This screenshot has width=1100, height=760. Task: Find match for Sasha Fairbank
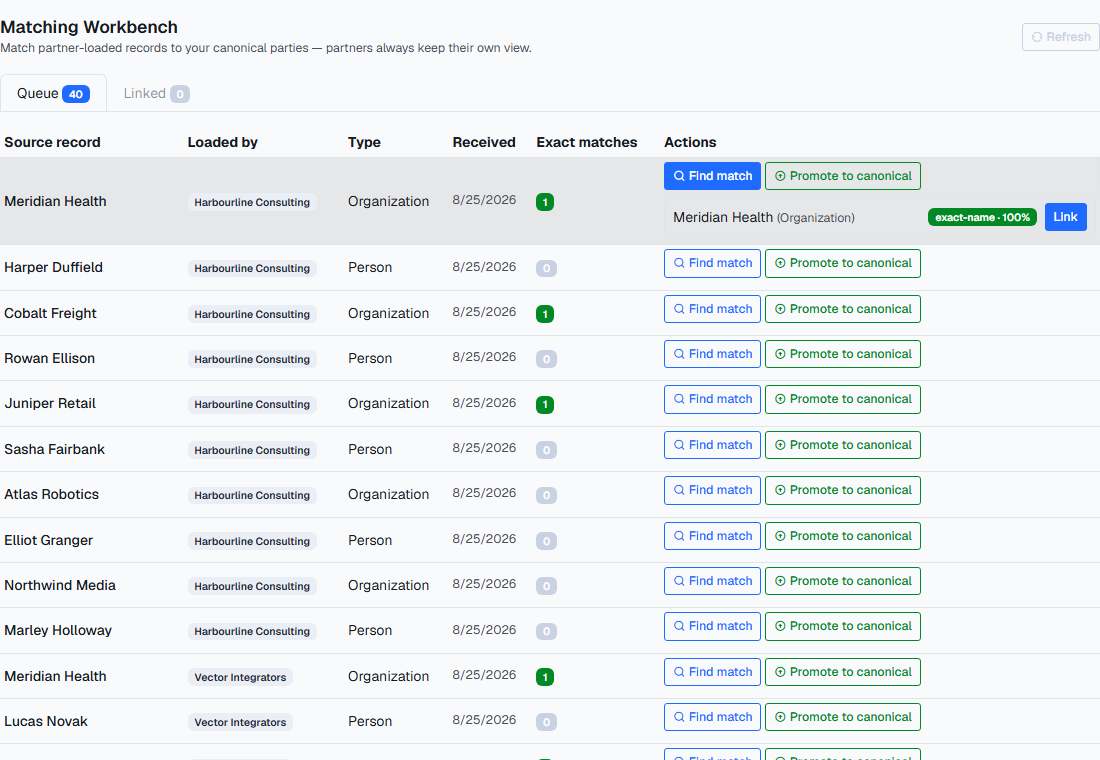click(x=712, y=445)
